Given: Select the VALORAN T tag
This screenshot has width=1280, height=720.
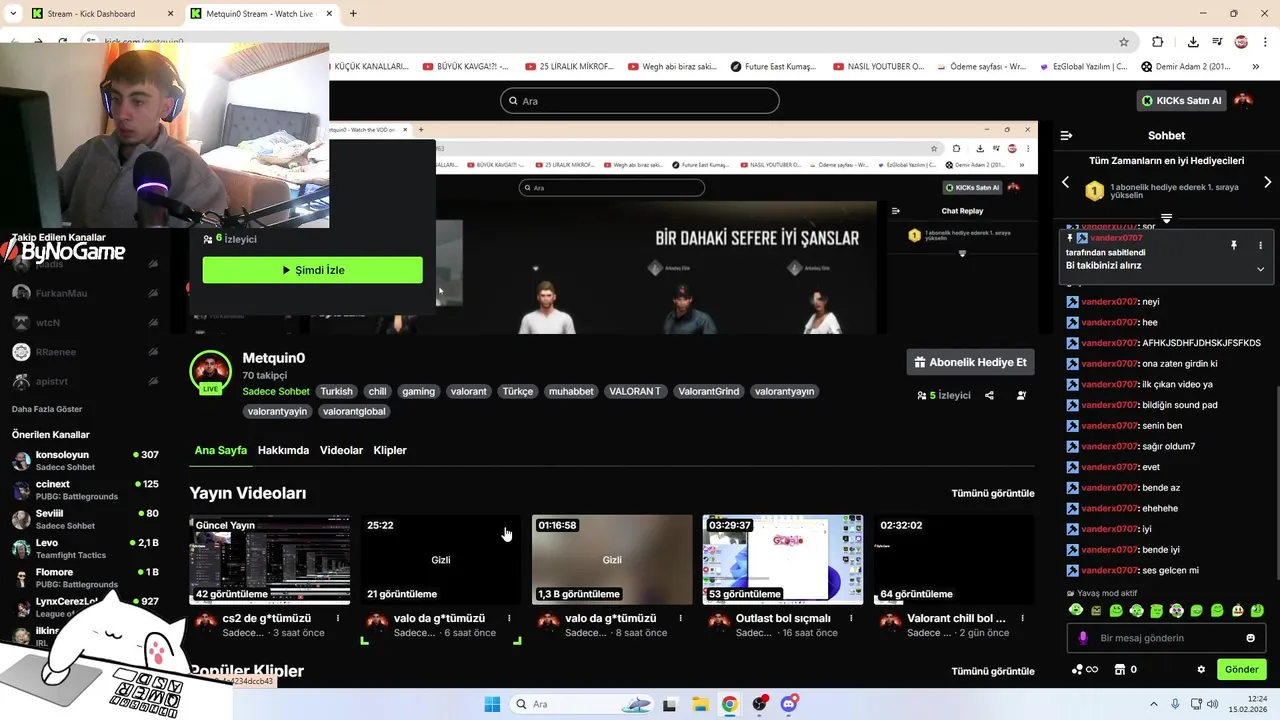Looking at the screenshot, I should coord(635,391).
